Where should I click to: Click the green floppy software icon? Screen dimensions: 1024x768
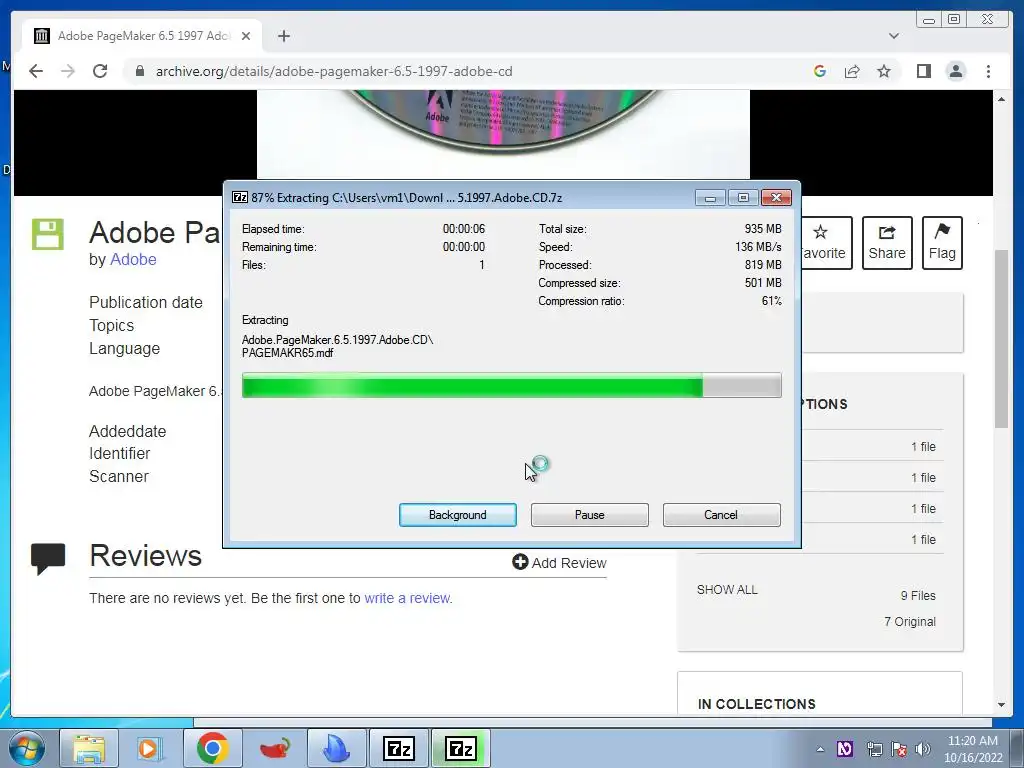[48, 234]
